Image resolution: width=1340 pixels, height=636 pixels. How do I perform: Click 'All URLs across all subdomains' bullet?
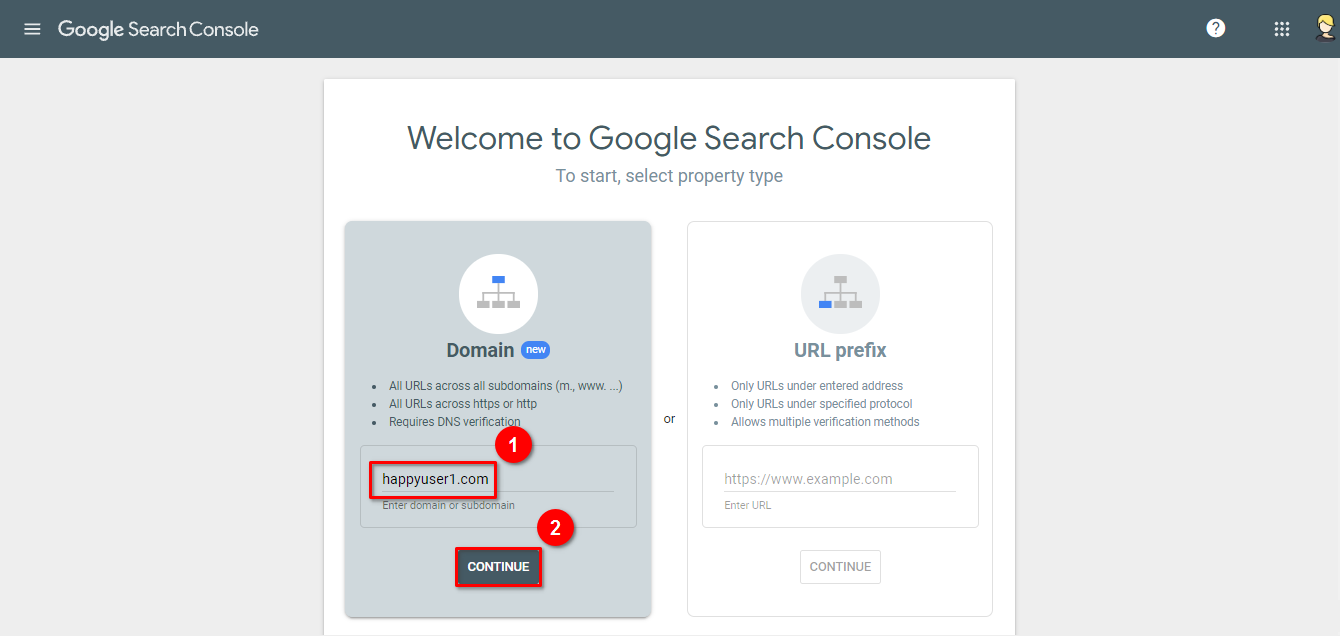506,386
